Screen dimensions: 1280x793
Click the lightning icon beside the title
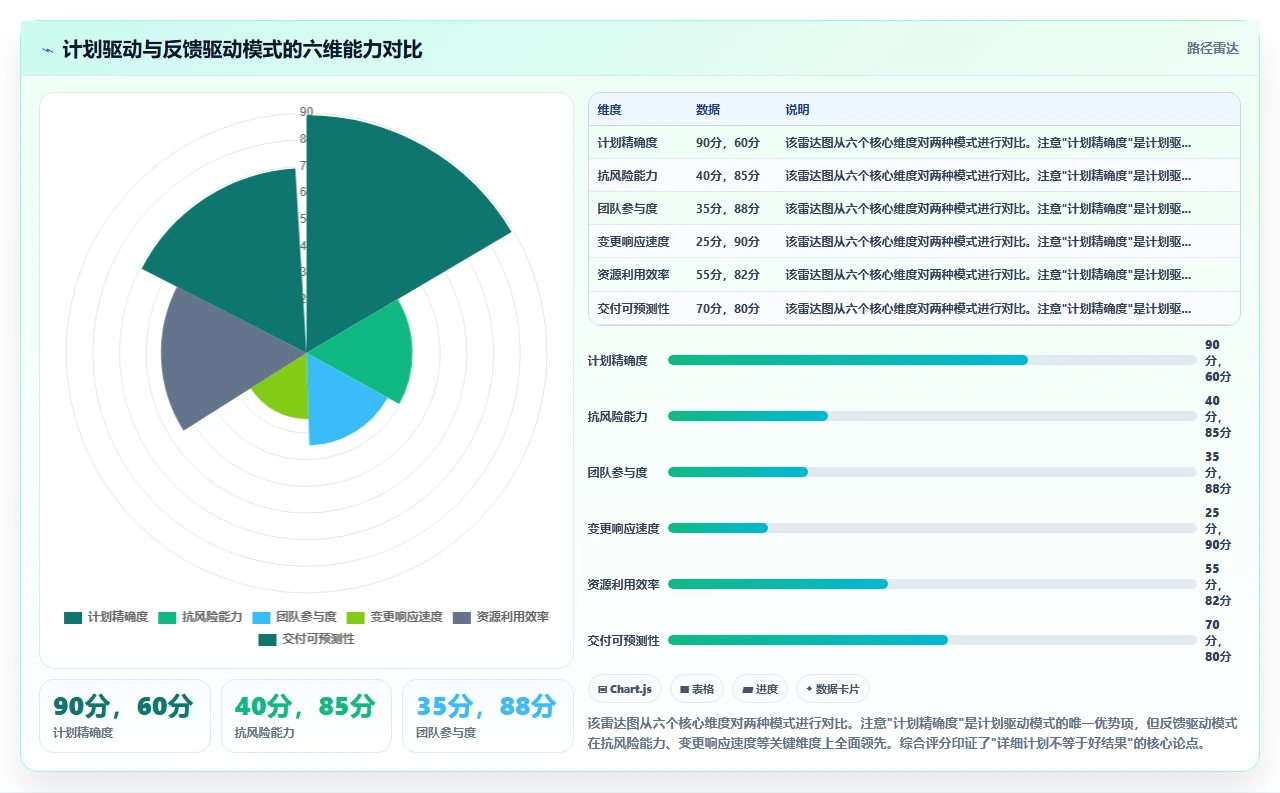point(48,50)
